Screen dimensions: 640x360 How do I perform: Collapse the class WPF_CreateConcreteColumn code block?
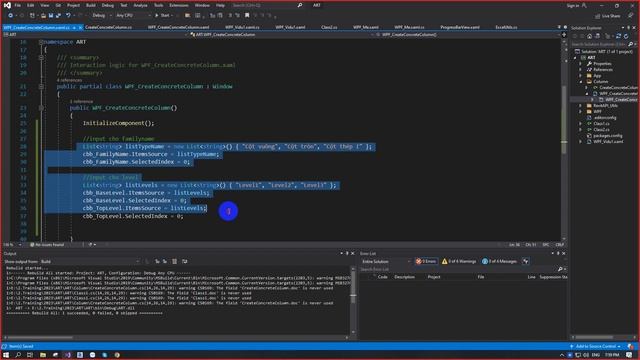click(41, 87)
